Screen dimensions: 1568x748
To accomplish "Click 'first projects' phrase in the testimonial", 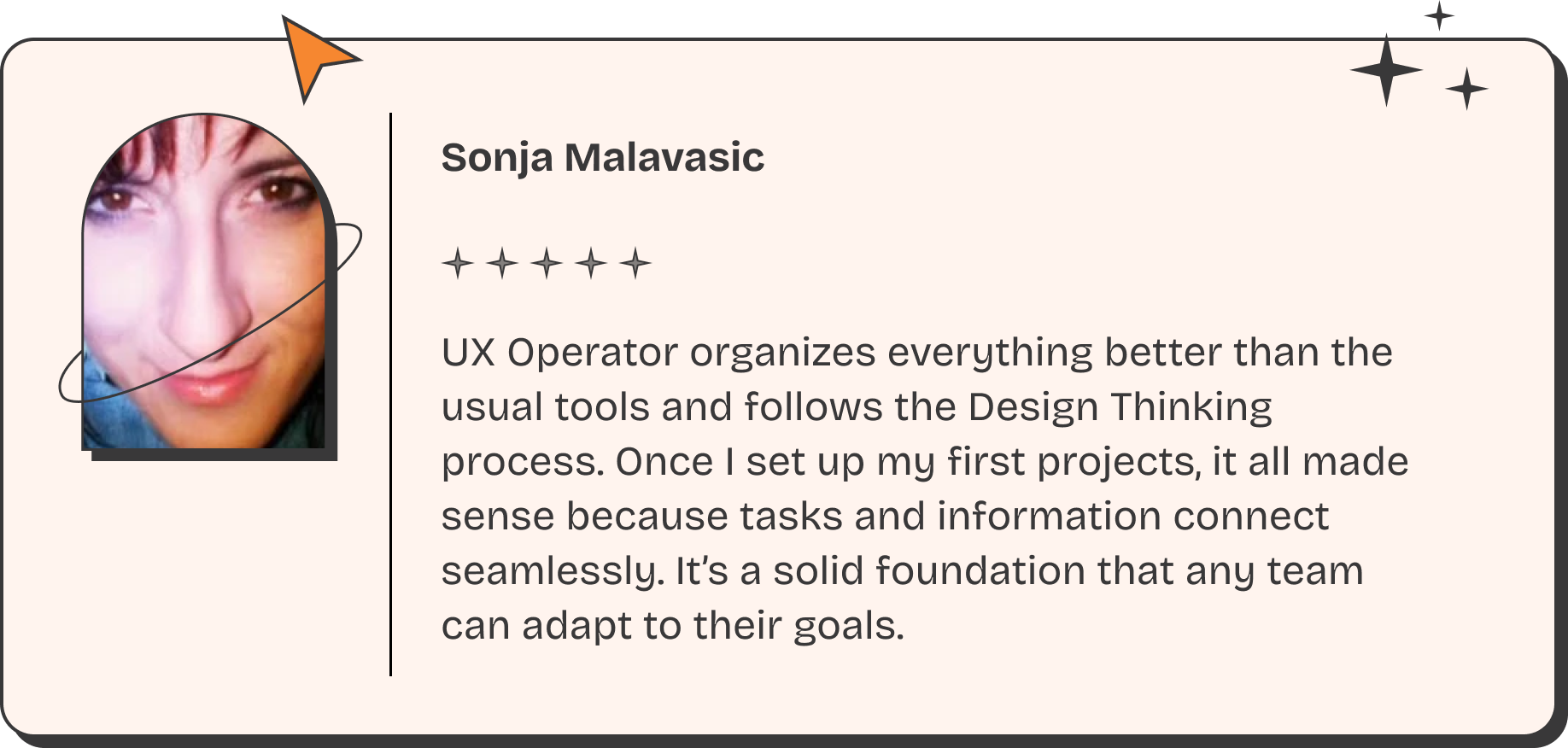I will (x=1072, y=462).
